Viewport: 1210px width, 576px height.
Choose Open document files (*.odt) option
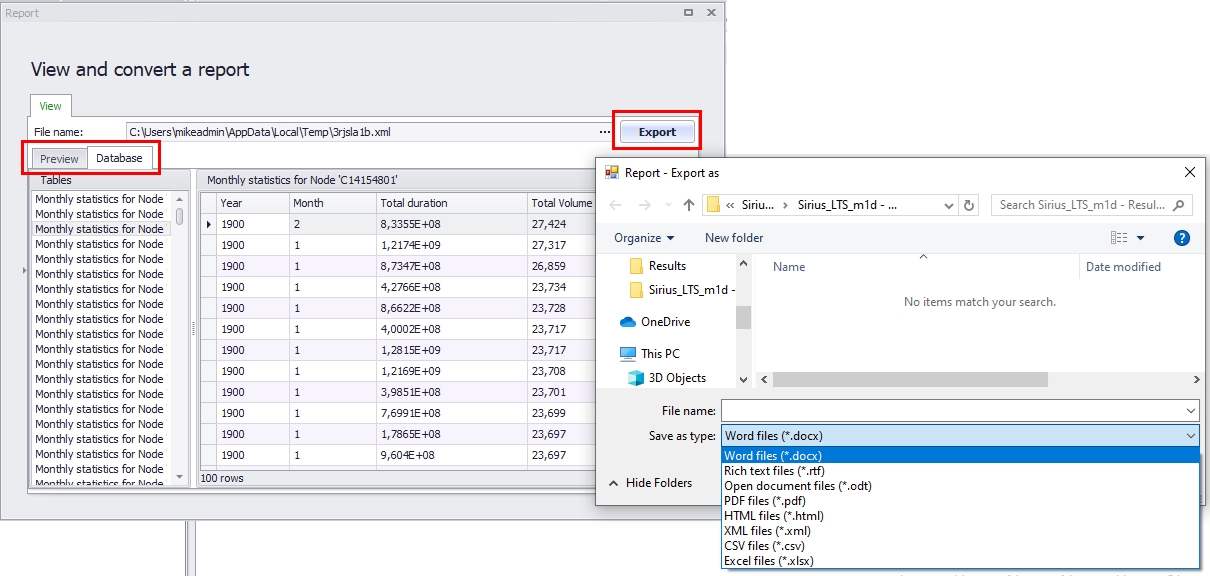pos(960,486)
